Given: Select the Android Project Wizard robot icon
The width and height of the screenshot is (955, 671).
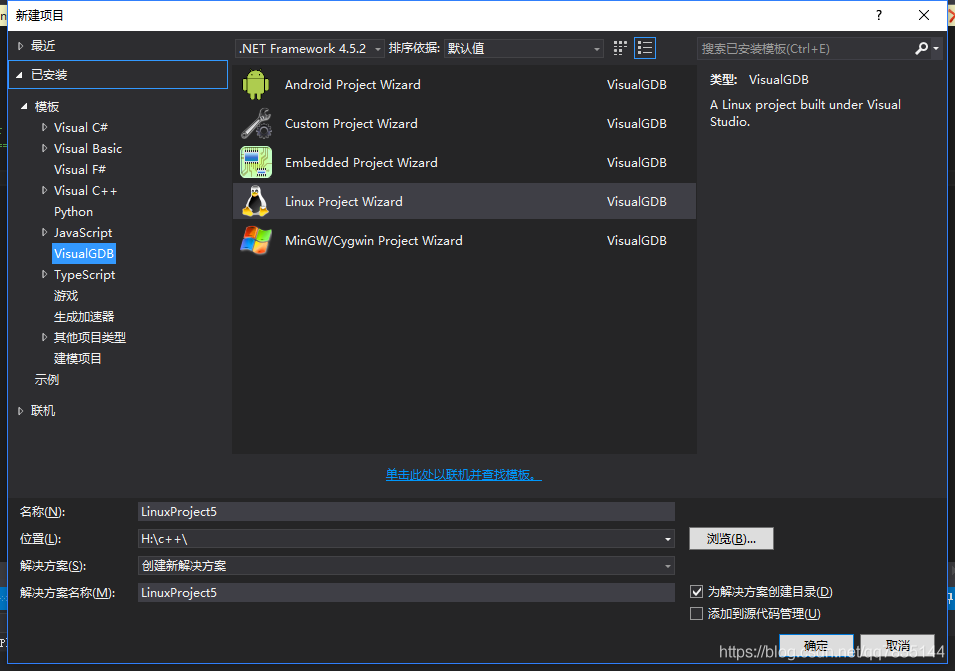Looking at the screenshot, I should point(256,85).
